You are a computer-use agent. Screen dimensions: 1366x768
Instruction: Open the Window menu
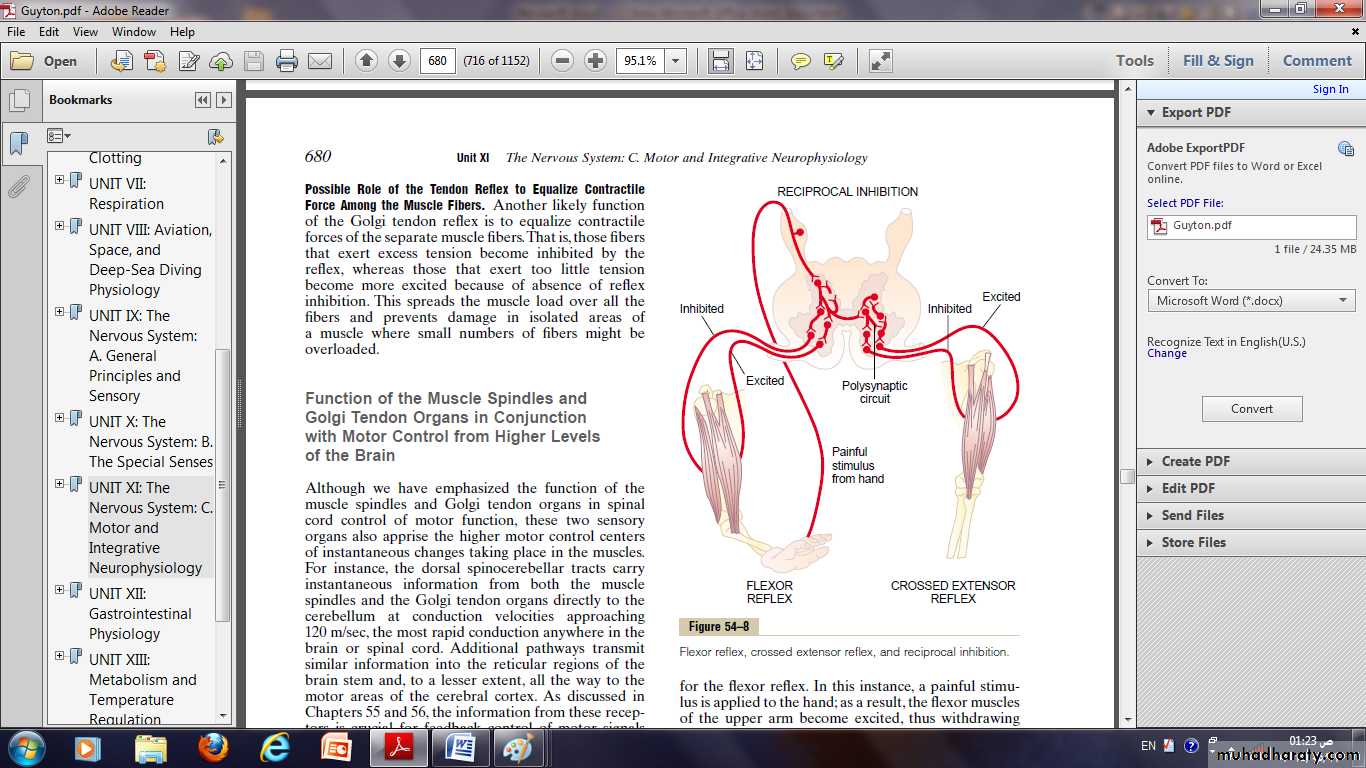point(133,32)
